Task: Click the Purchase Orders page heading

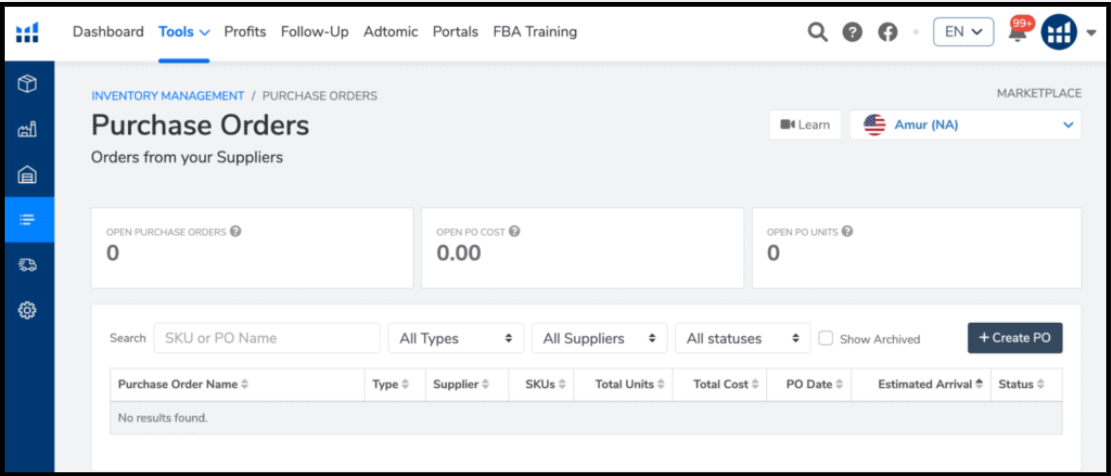Action: pyautogui.click(x=201, y=125)
